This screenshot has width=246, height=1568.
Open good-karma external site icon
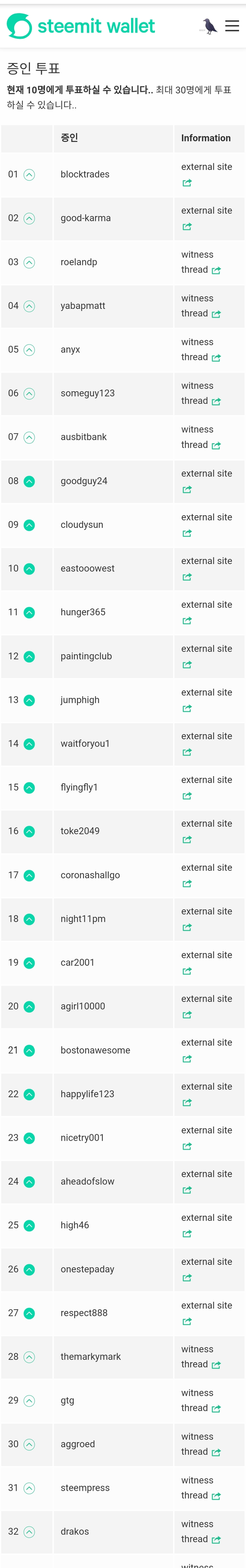(x=187, y=226)
